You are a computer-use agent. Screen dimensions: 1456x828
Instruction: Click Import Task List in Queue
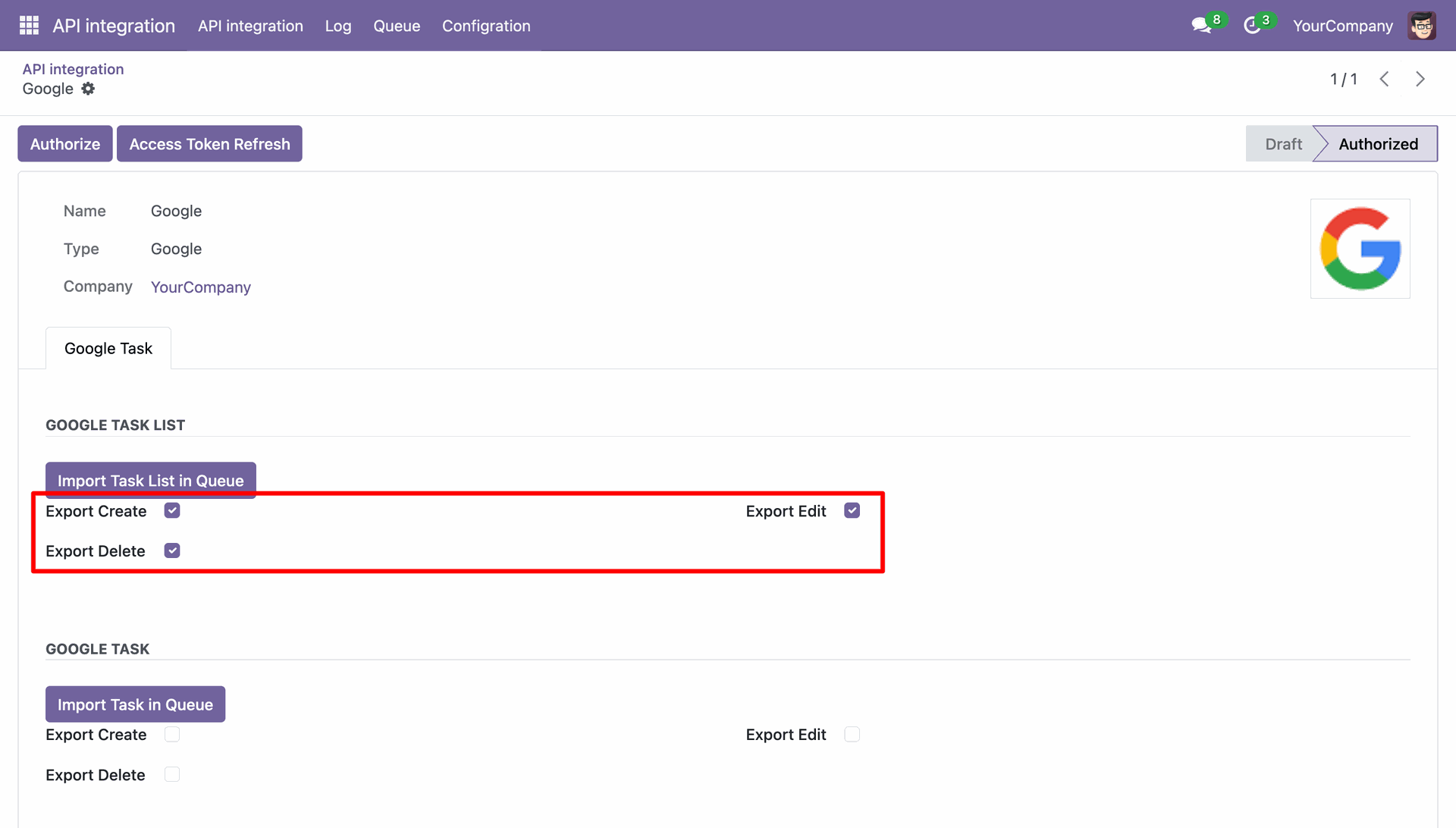coord(151,480)
